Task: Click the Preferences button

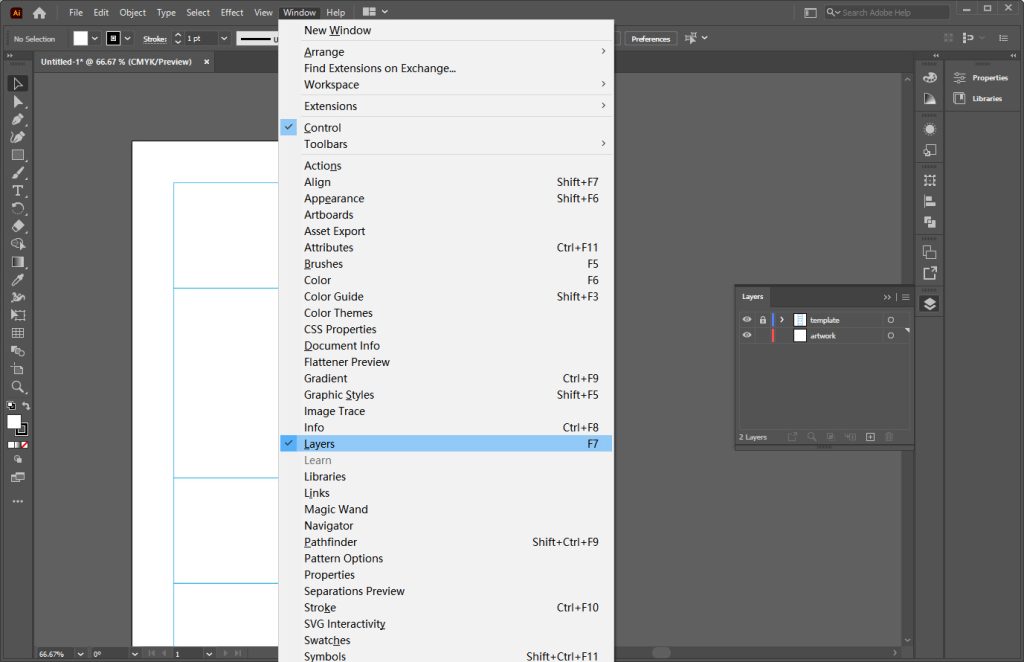Action: point(649,38)
